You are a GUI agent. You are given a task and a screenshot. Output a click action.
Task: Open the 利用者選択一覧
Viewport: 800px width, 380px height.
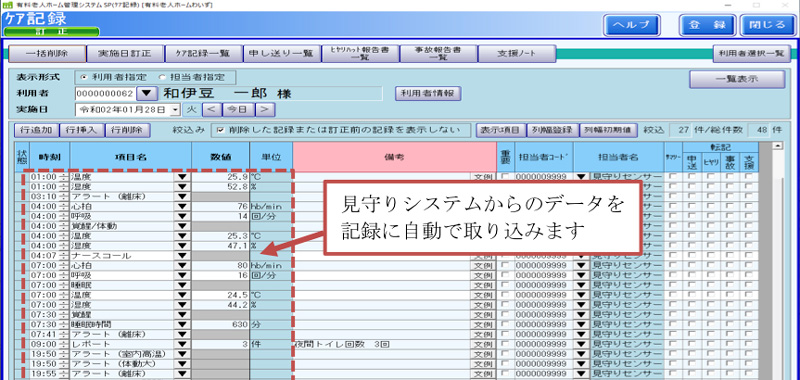(x=752, y=53)
